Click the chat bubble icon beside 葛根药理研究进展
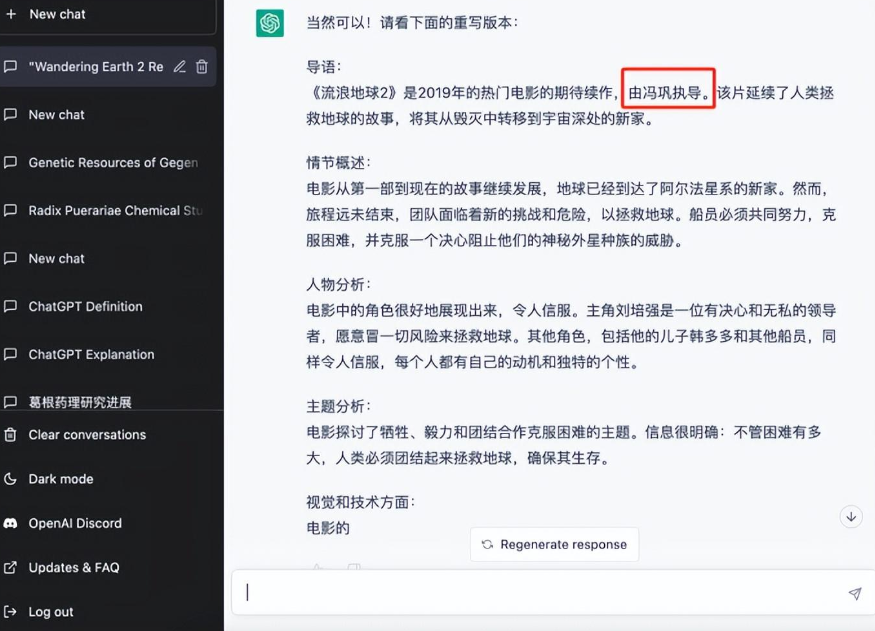 click(10, 402)
